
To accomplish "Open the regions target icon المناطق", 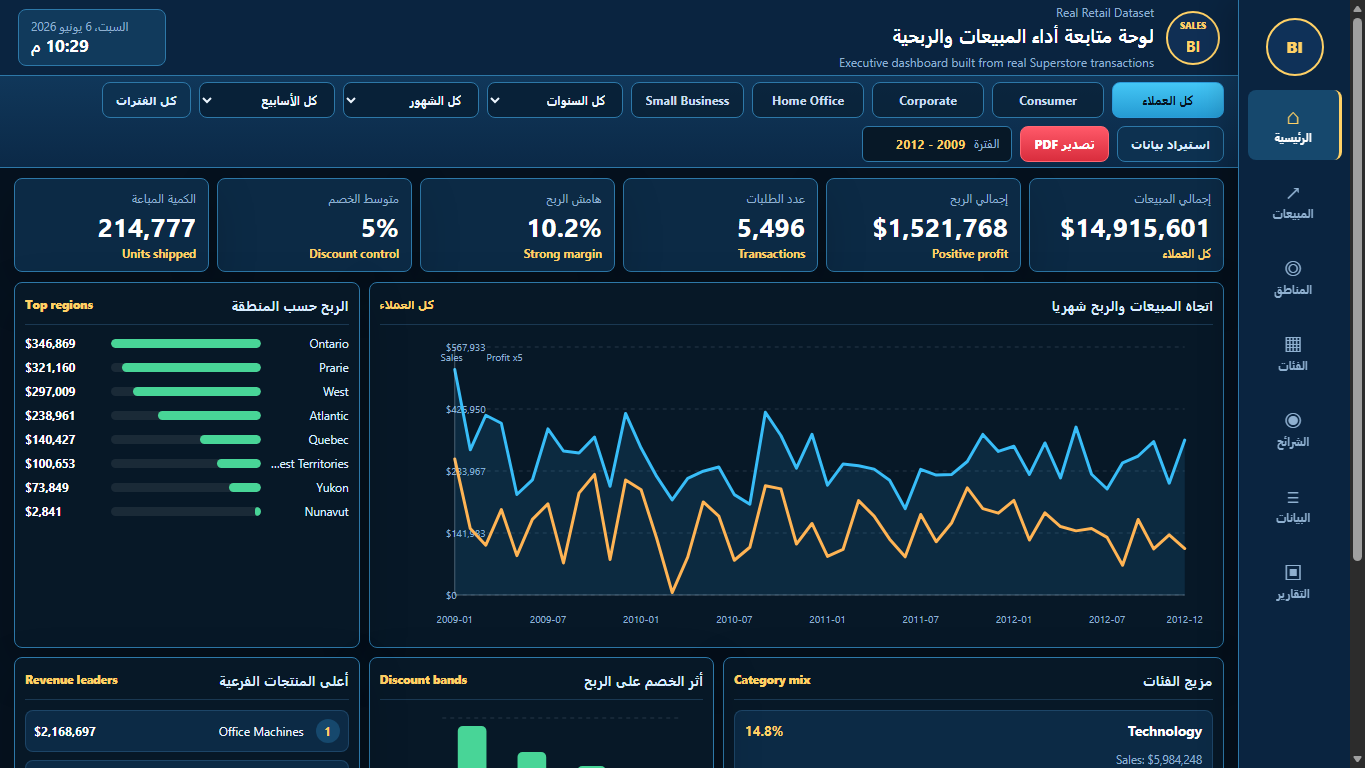I will 1293,277.
